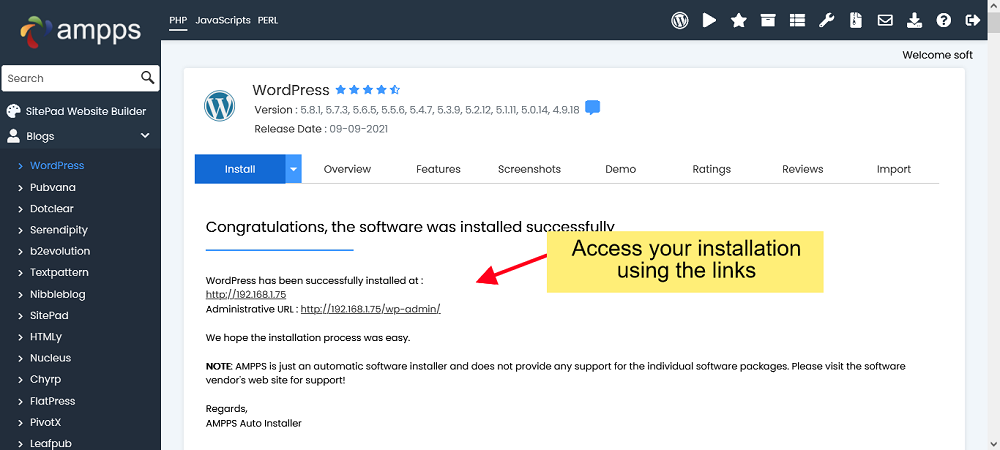
Task: Open the WordPress manager icon in top bar
Action: pos(680,20)
